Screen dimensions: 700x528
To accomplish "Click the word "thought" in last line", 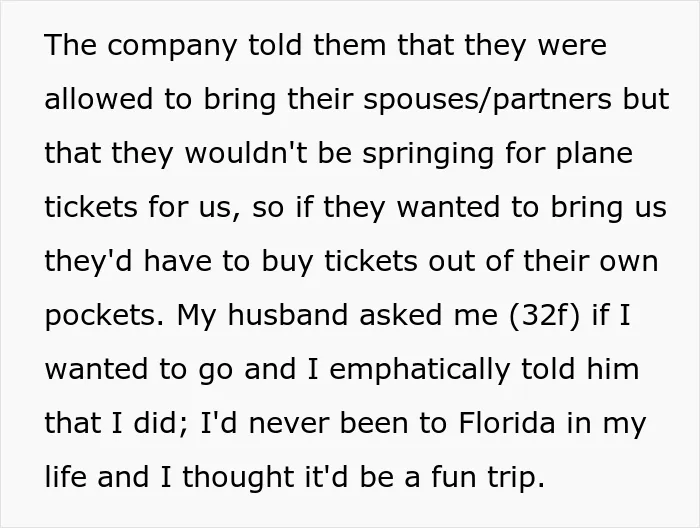I will pyautogui.click(x=238, y=477).
